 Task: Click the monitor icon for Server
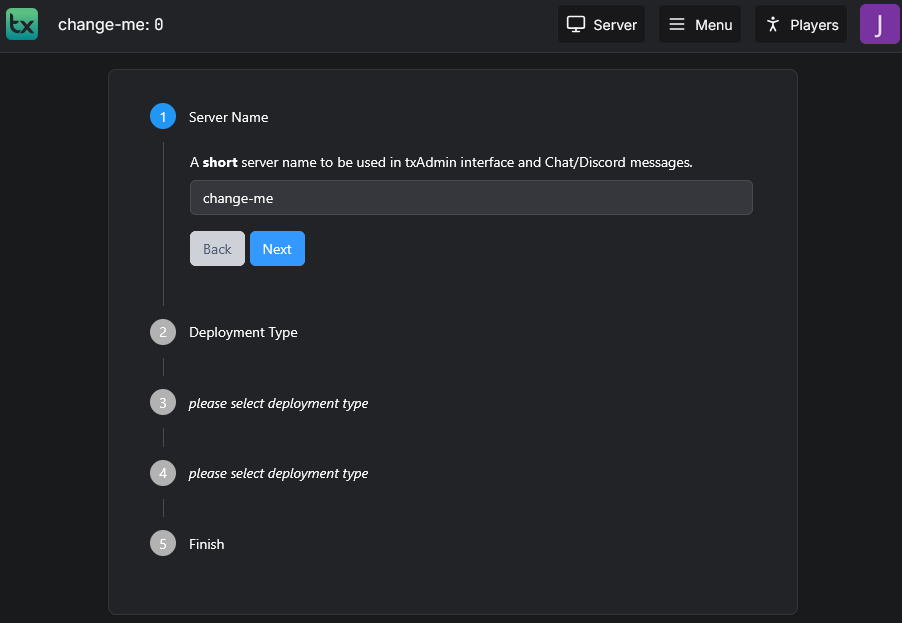(x=576, y=24)
